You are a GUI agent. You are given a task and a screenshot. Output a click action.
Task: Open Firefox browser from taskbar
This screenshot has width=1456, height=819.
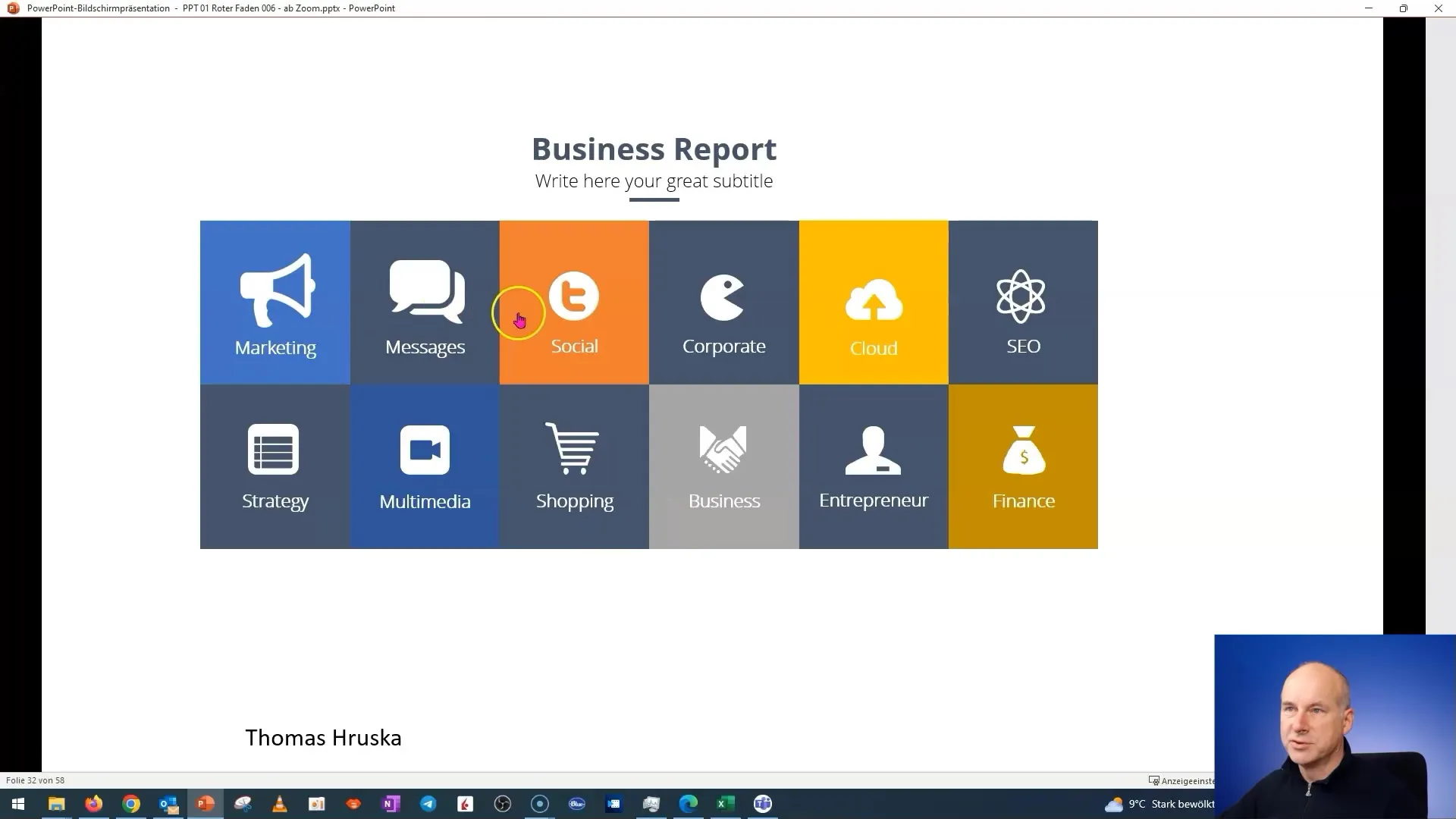(94, 805)
